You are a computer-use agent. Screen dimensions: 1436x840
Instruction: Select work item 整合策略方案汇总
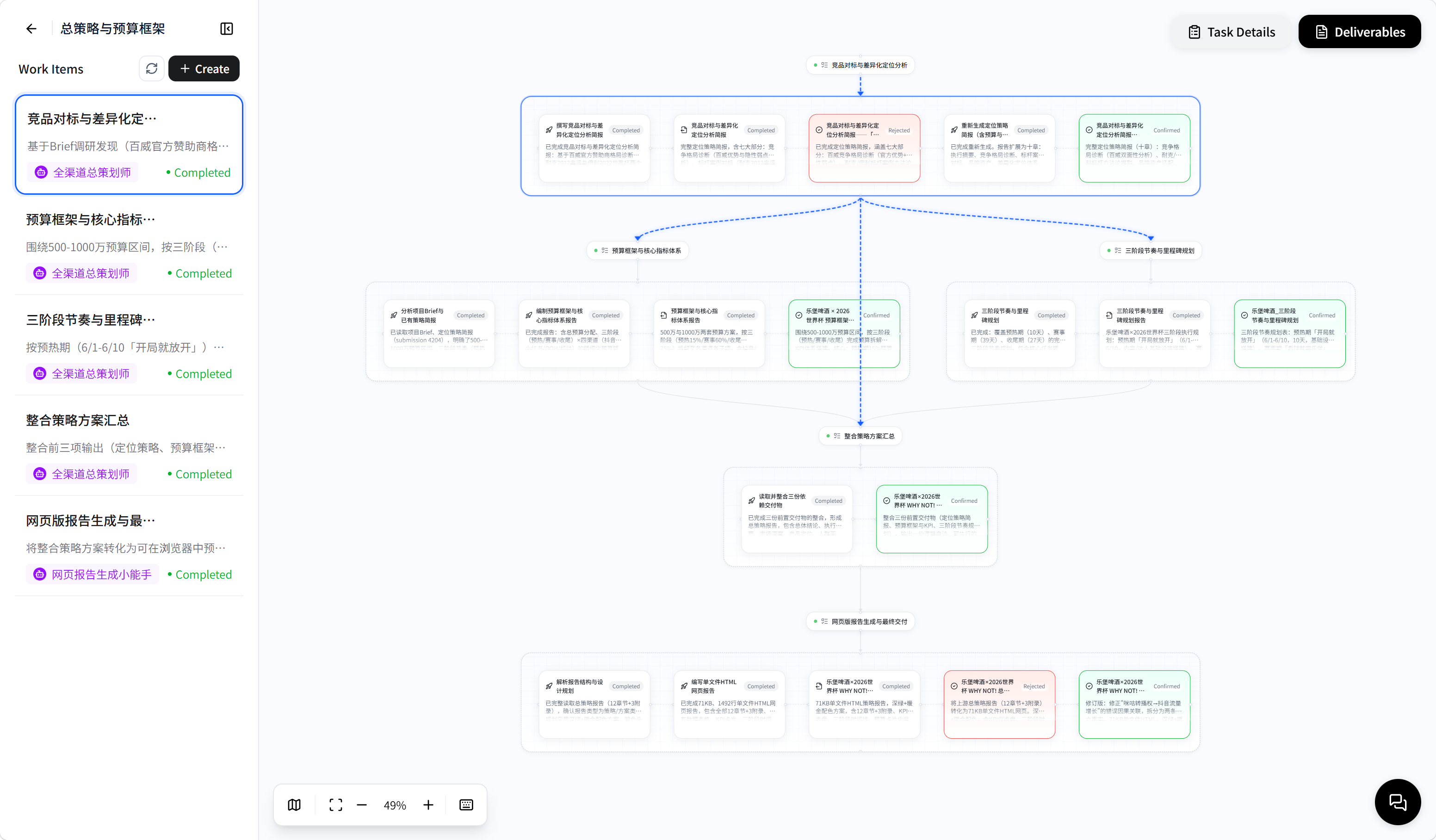[129, 445]
